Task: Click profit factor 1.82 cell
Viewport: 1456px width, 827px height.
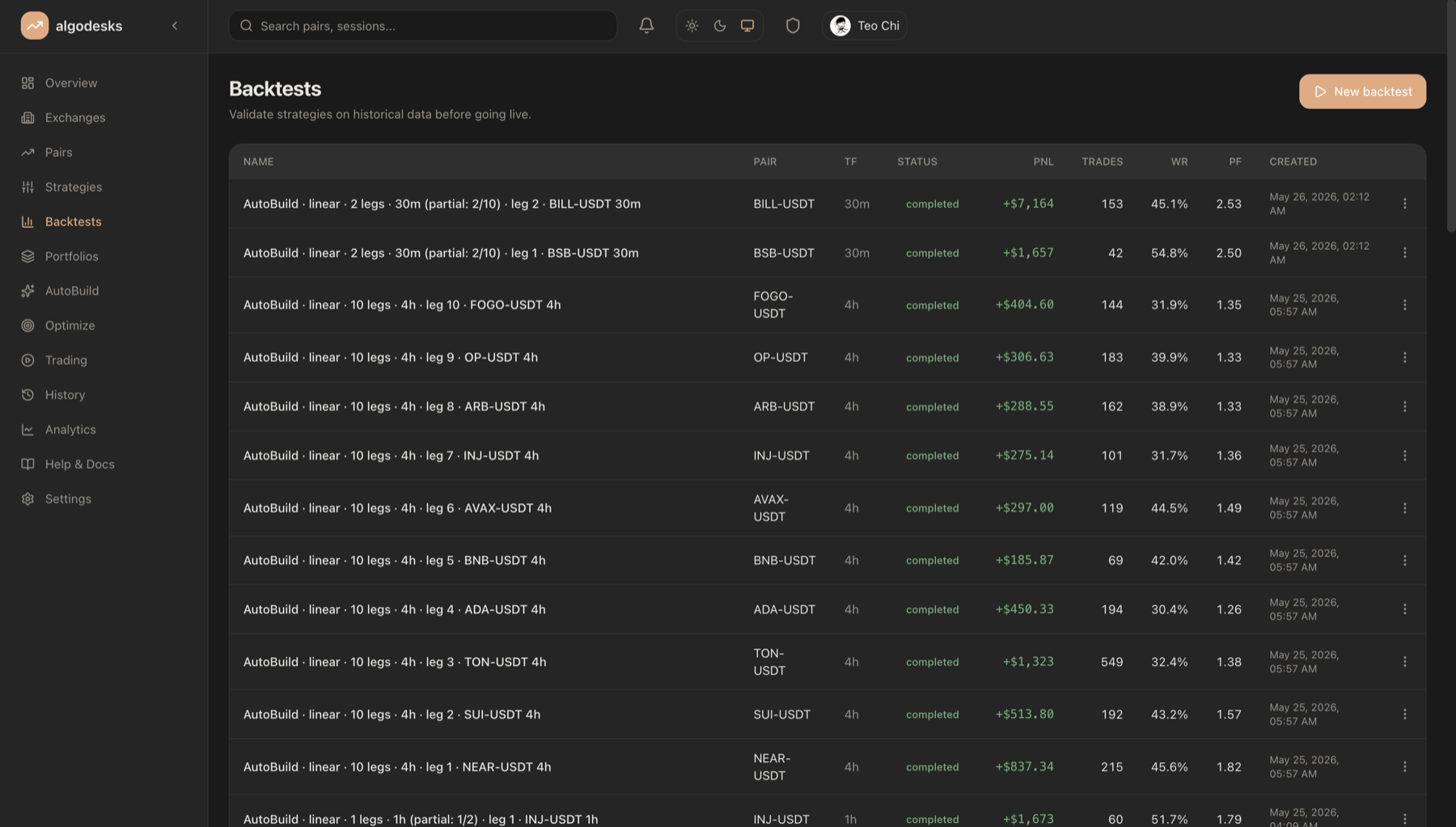Action: (1229, 767)
